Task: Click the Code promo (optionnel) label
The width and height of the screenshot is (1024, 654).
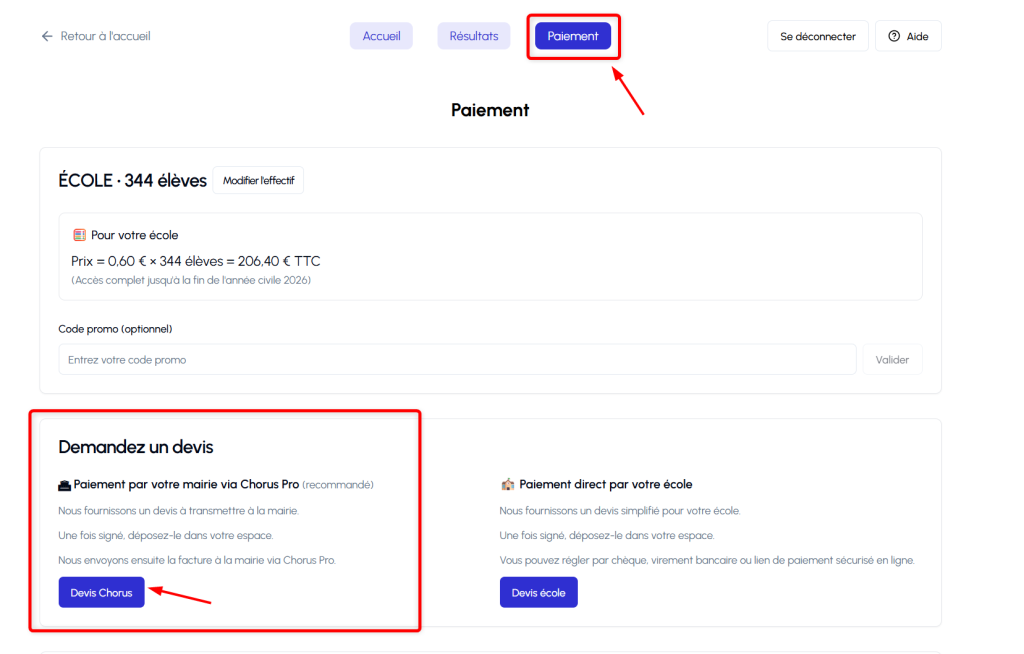Action: (x=115, y=329)
